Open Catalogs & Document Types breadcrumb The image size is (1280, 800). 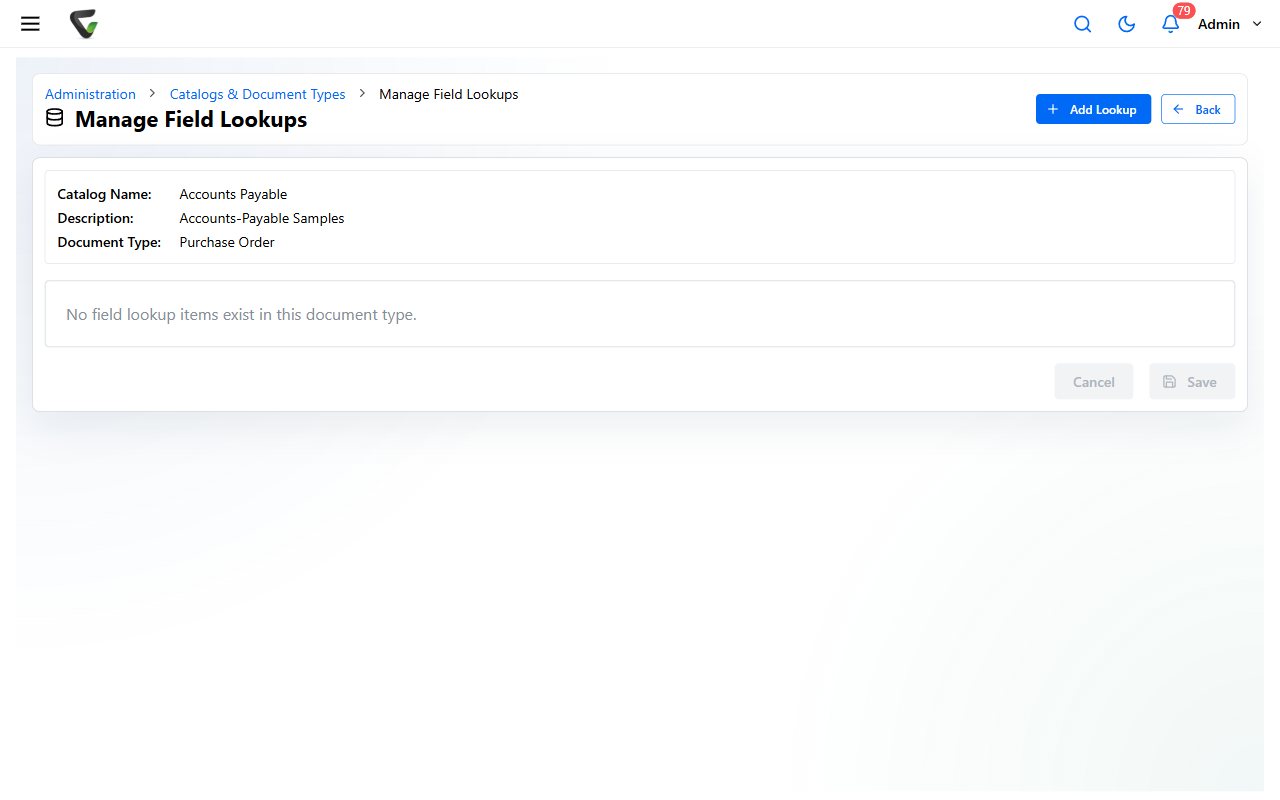[257, 94]
